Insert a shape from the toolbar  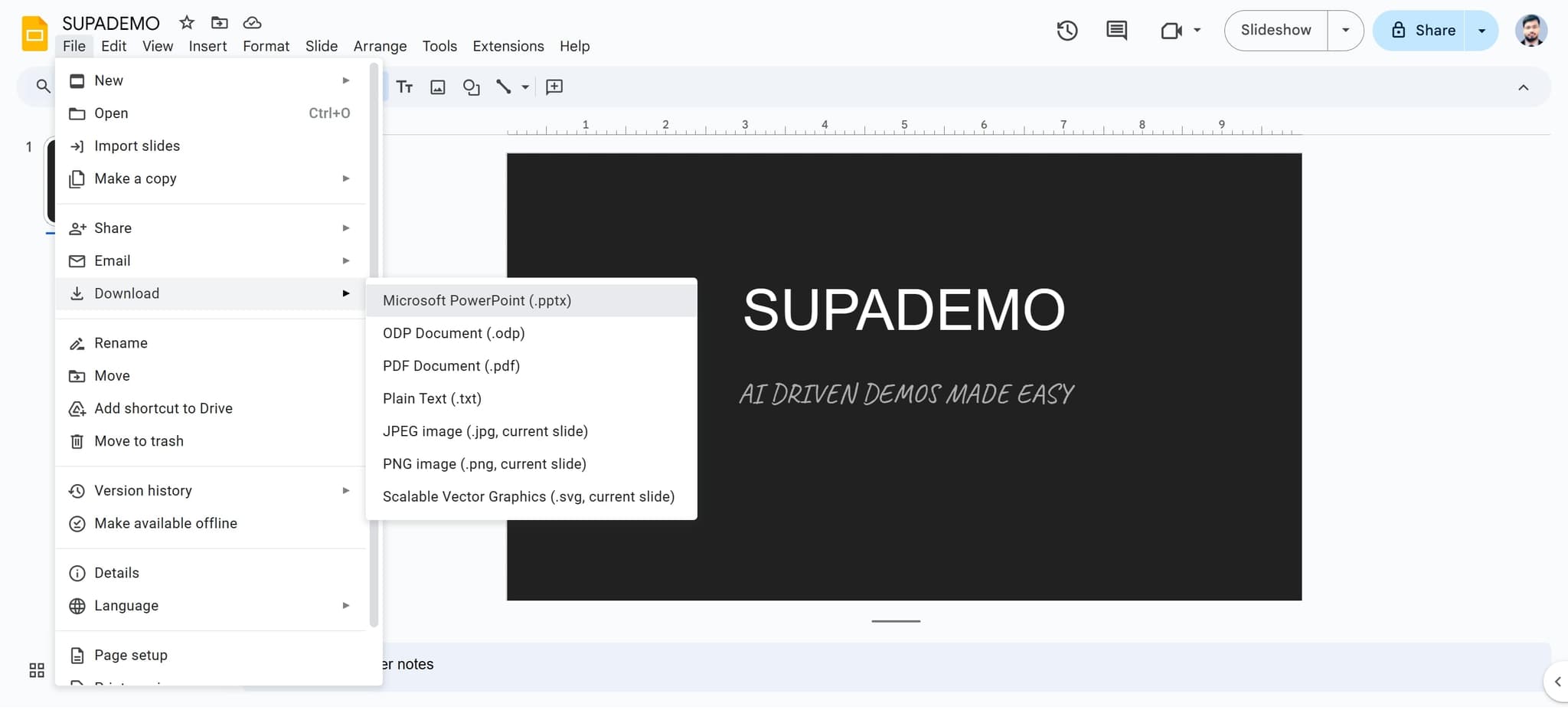click(x=470, y=87)
